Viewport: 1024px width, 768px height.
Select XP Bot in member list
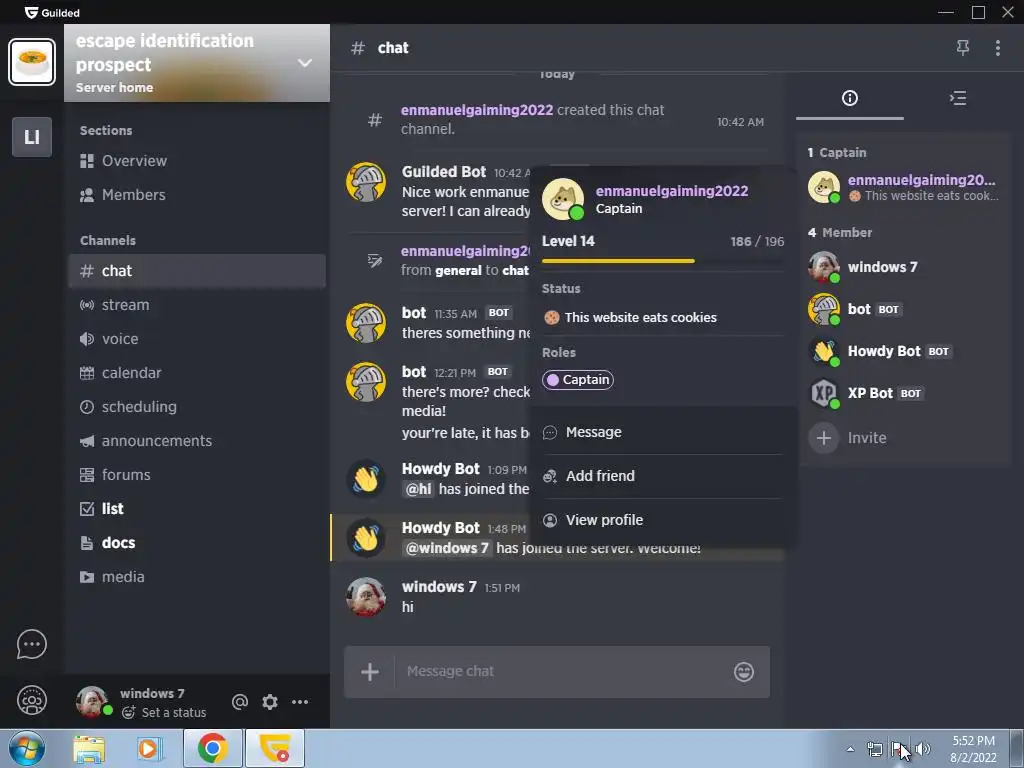(904, 393)
